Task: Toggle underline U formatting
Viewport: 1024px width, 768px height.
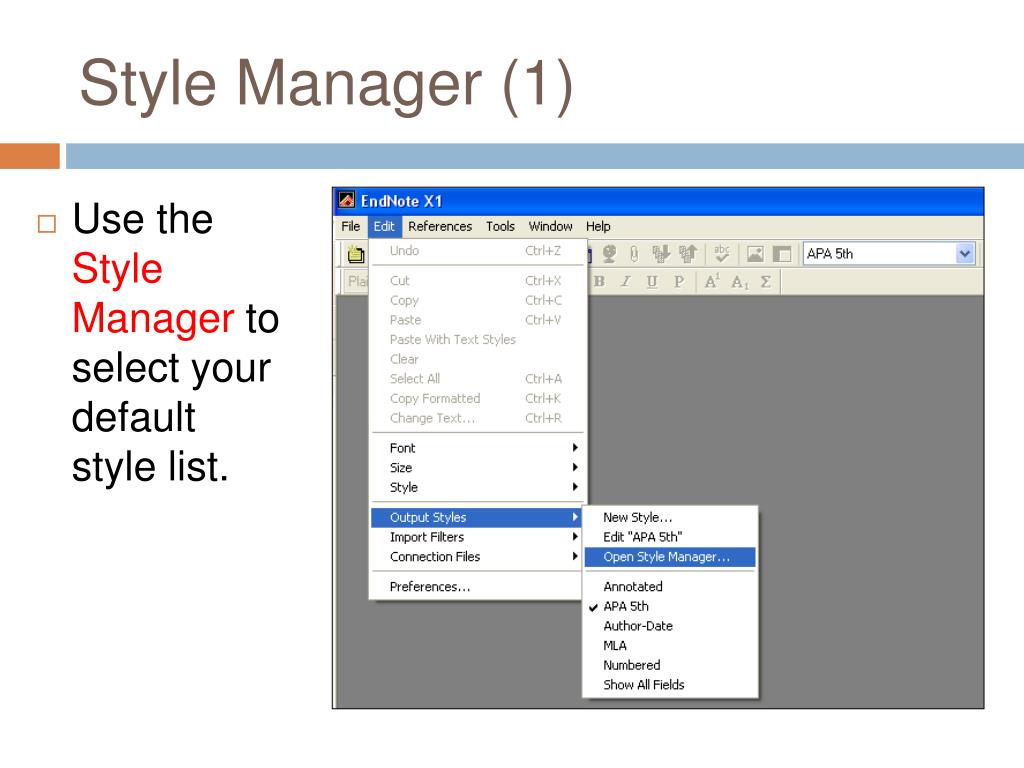Action: coord(652,281)
